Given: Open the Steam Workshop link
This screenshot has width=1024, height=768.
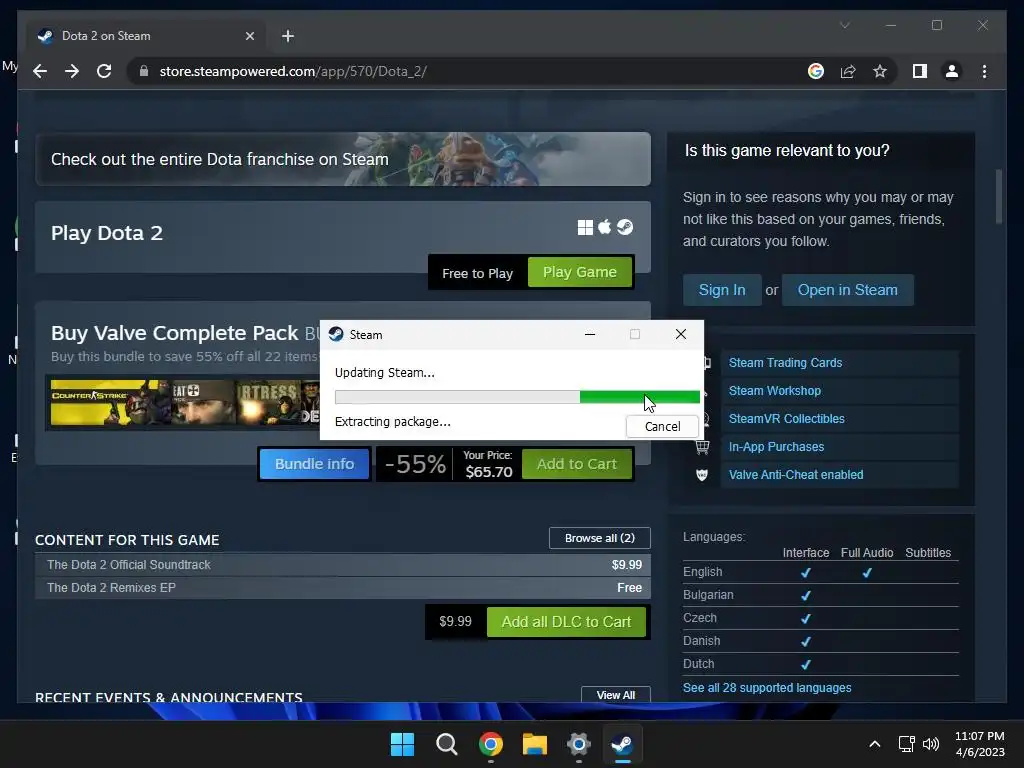Looking at the screenshot, I should 775,391.
